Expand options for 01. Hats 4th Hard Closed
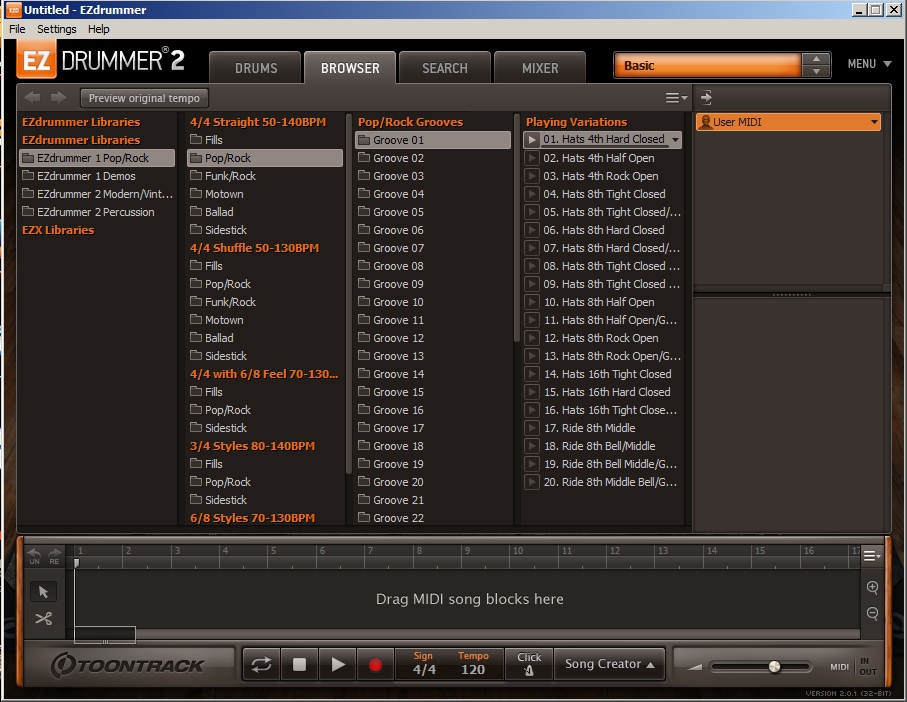This screenshot has height=702, width=907. pyautogui.click(x=675, y=140)
